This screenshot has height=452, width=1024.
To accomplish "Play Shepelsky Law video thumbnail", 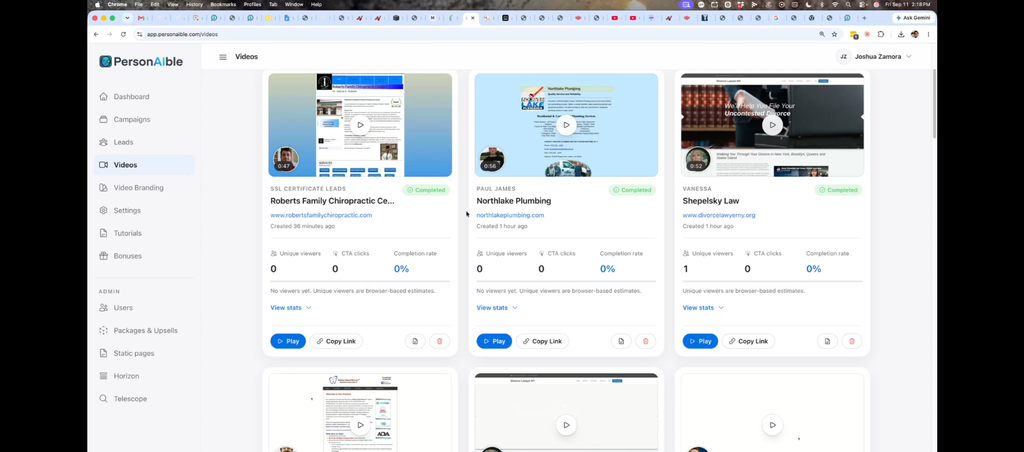I will [x=772, y=125].
